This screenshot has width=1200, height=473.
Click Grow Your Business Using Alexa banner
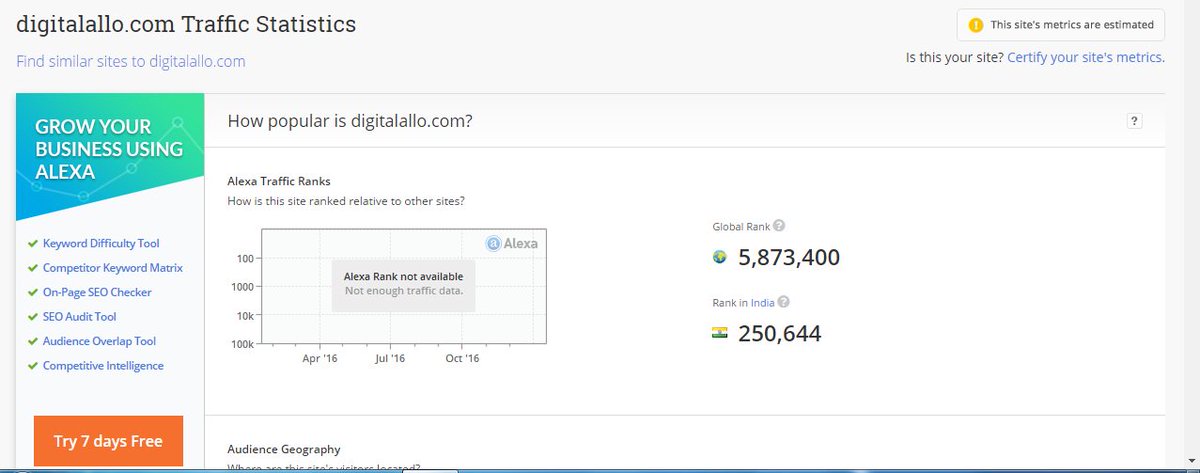coord(110,156)
